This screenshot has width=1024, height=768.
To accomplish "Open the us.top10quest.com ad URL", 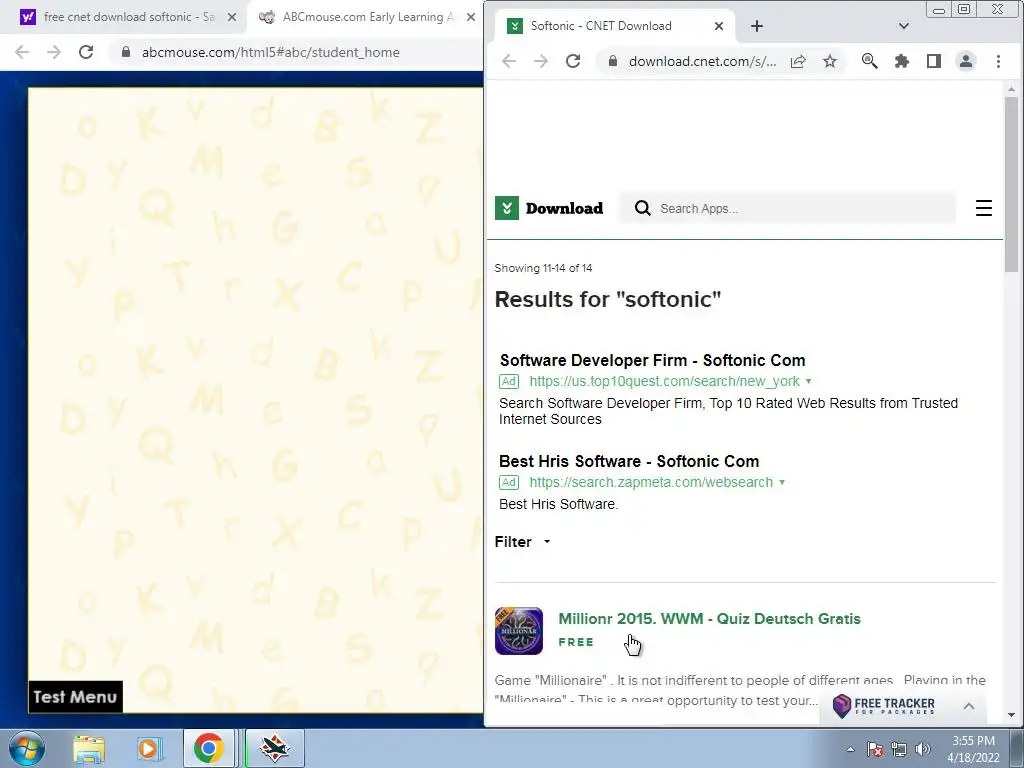I will [664, 381].
